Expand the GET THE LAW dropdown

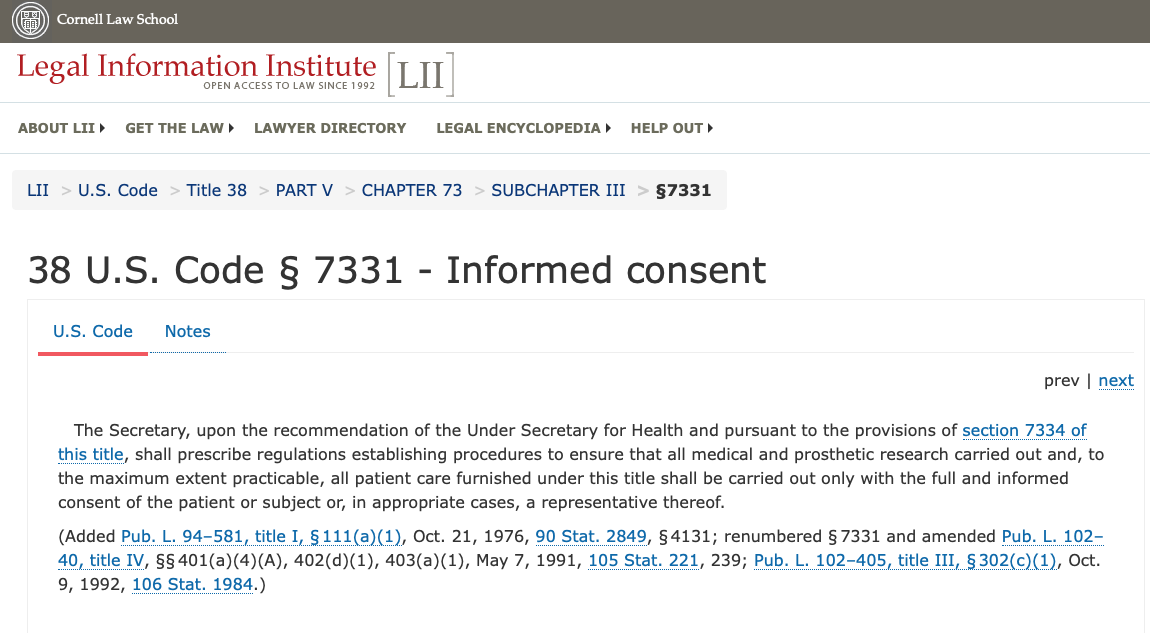click(x=180, y=128)
